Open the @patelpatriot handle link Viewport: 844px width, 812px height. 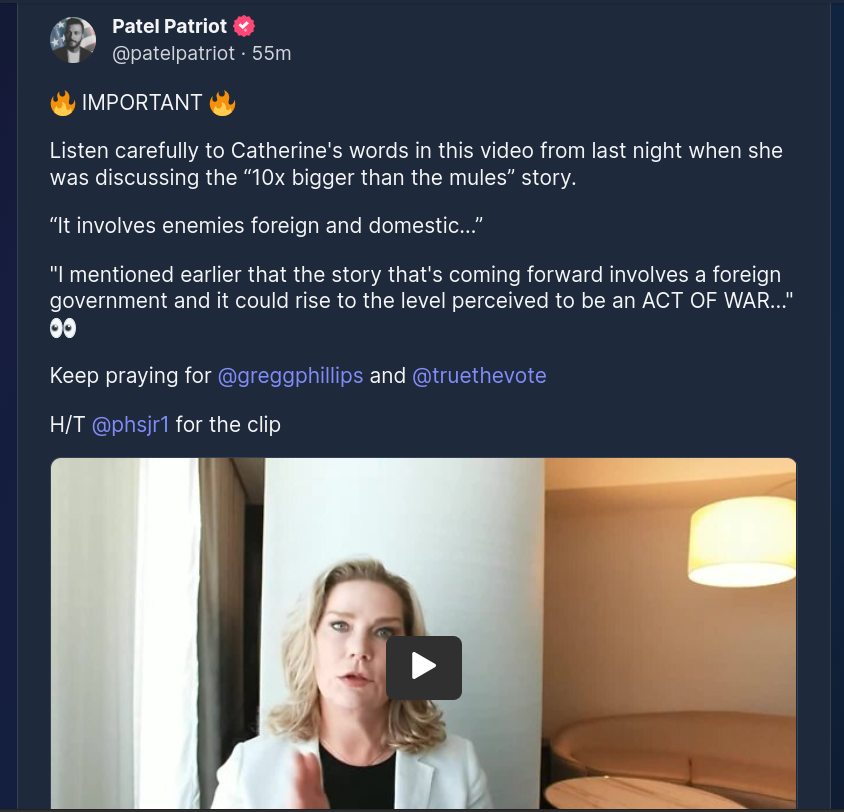click(x=174, y=53)
